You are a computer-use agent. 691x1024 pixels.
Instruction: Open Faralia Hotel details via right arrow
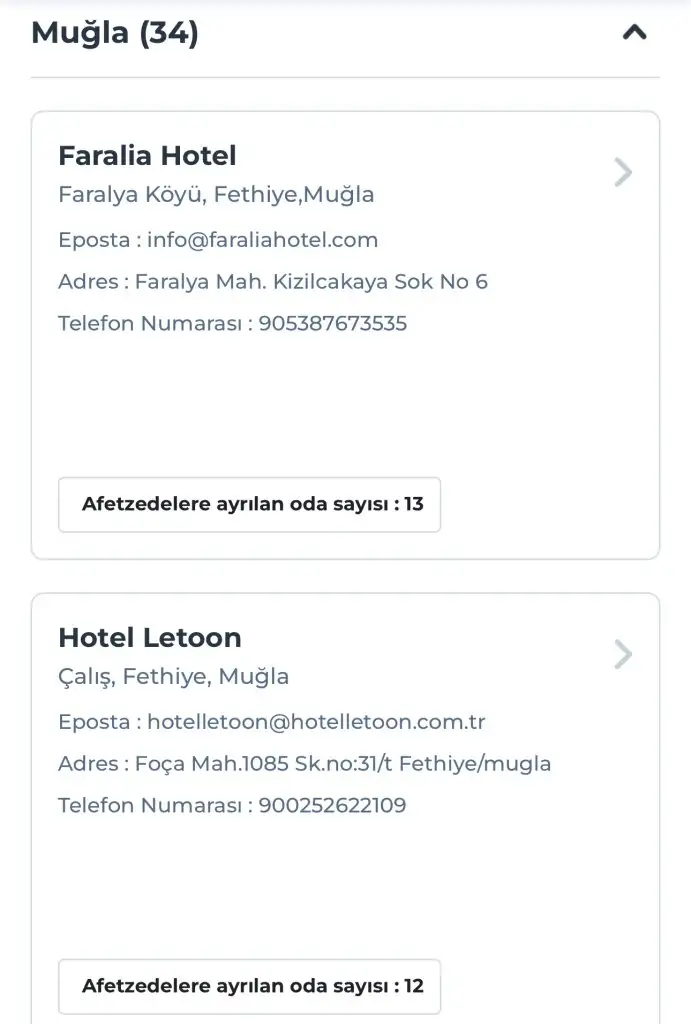(623, 173)
